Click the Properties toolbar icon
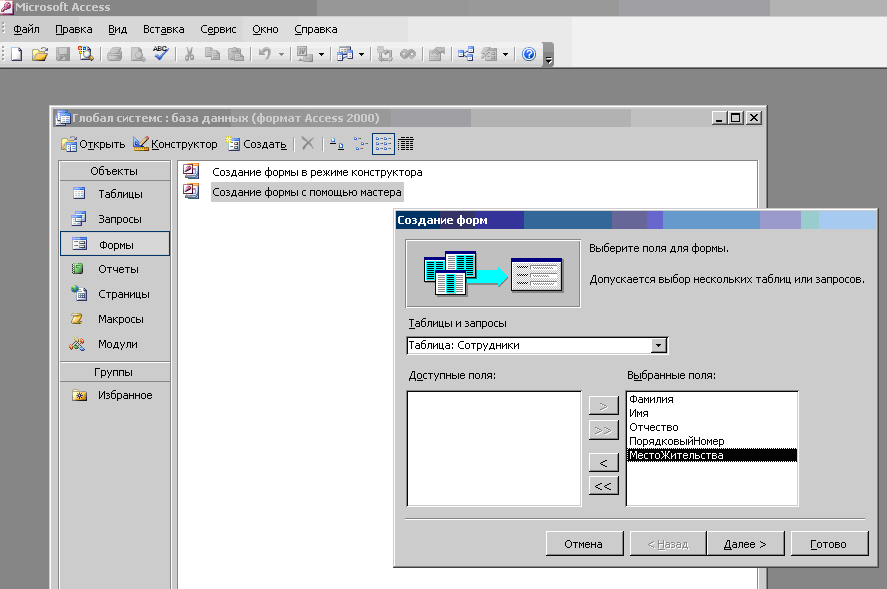Image resolution: width=887 pixels, height=589 pixels. tap(437, 54)
